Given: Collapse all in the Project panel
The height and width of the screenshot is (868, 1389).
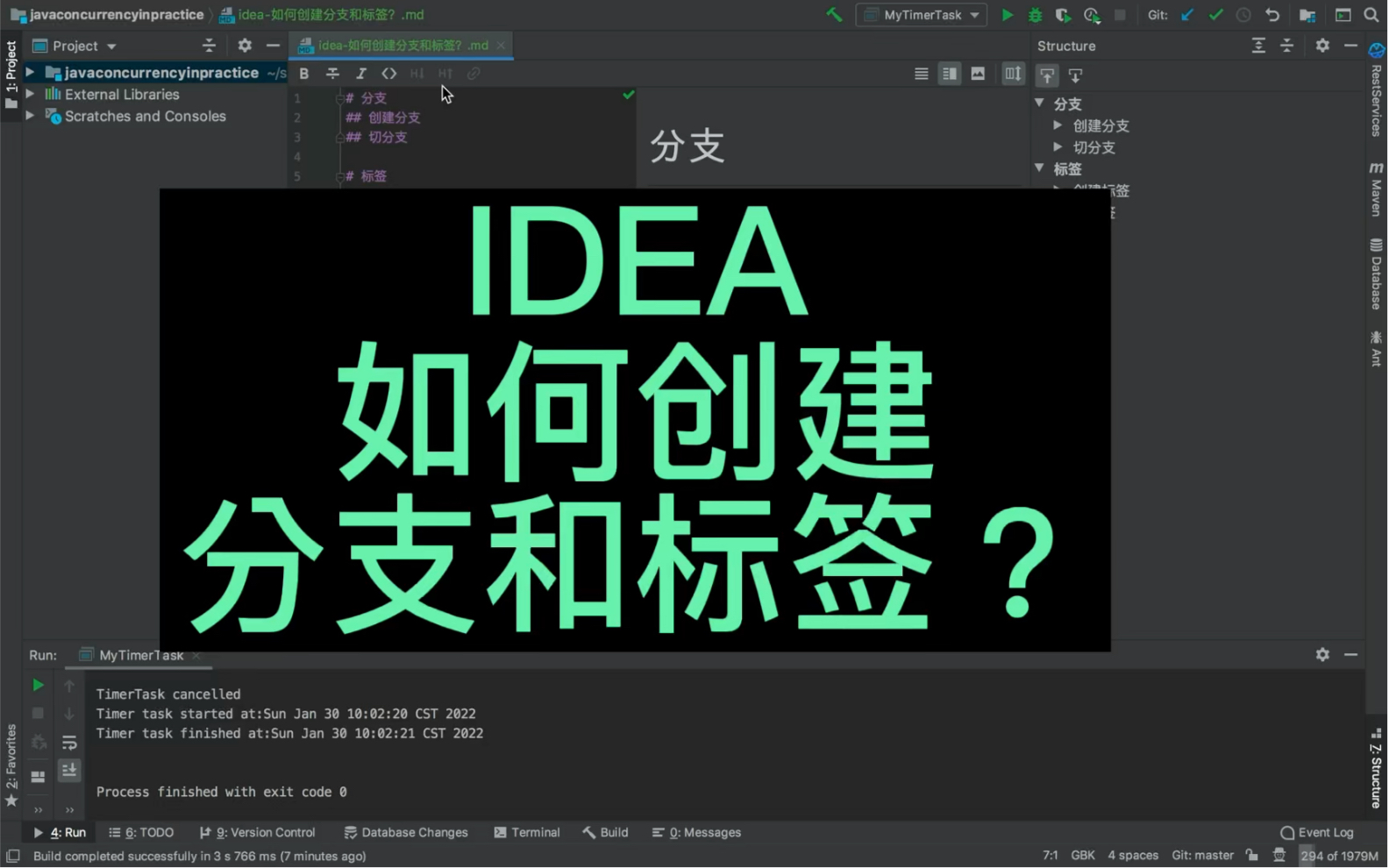Looking at the screenshot, I should coord(209,46).
